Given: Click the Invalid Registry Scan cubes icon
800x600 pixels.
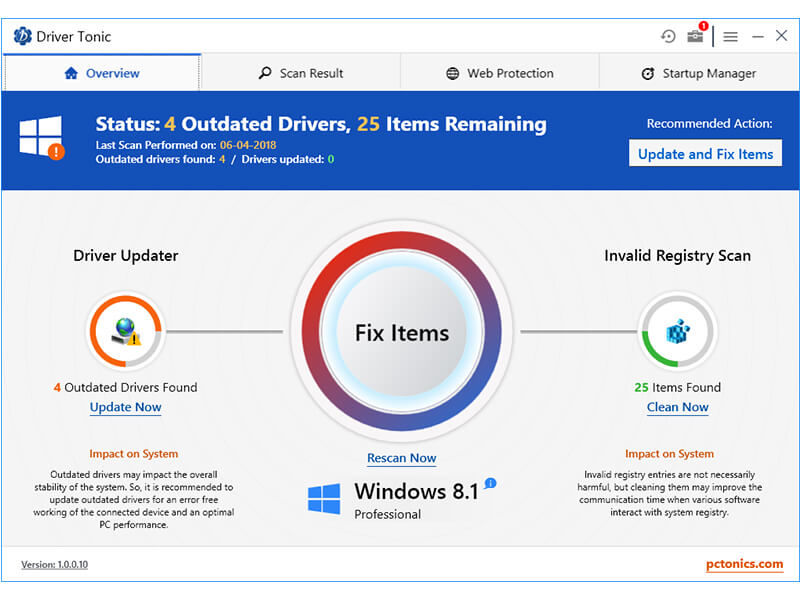Looking at the screenshot, I should click(678, 331).
